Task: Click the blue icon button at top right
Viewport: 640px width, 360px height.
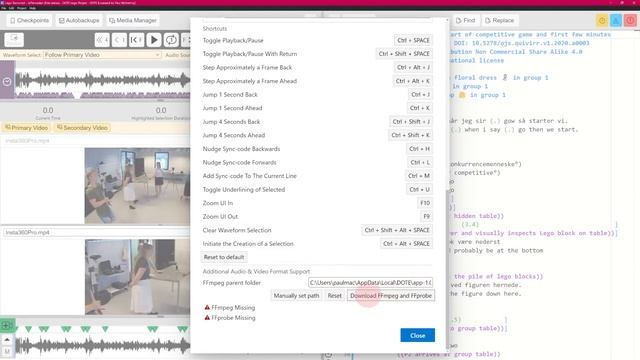Action: click(616, 20)
